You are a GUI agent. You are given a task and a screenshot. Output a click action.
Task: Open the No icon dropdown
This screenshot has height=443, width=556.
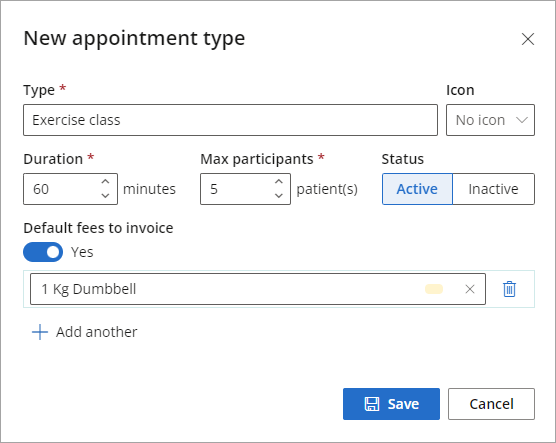point(490,120)
